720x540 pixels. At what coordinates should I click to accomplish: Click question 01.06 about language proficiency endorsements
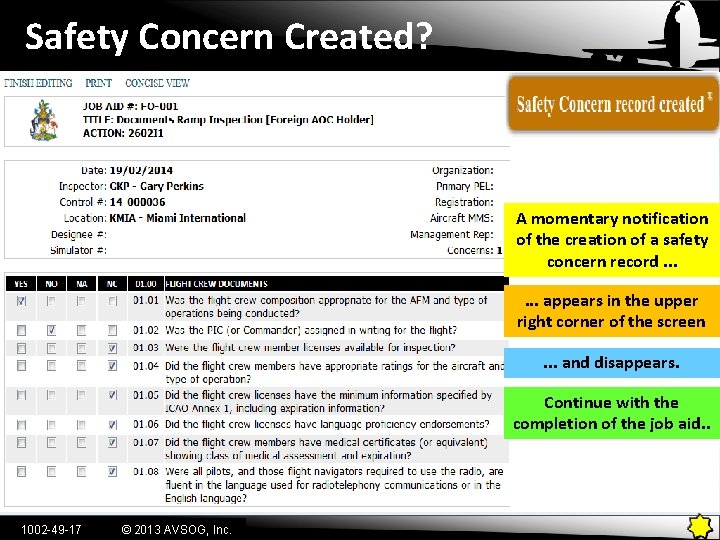[x=327, y=424]
